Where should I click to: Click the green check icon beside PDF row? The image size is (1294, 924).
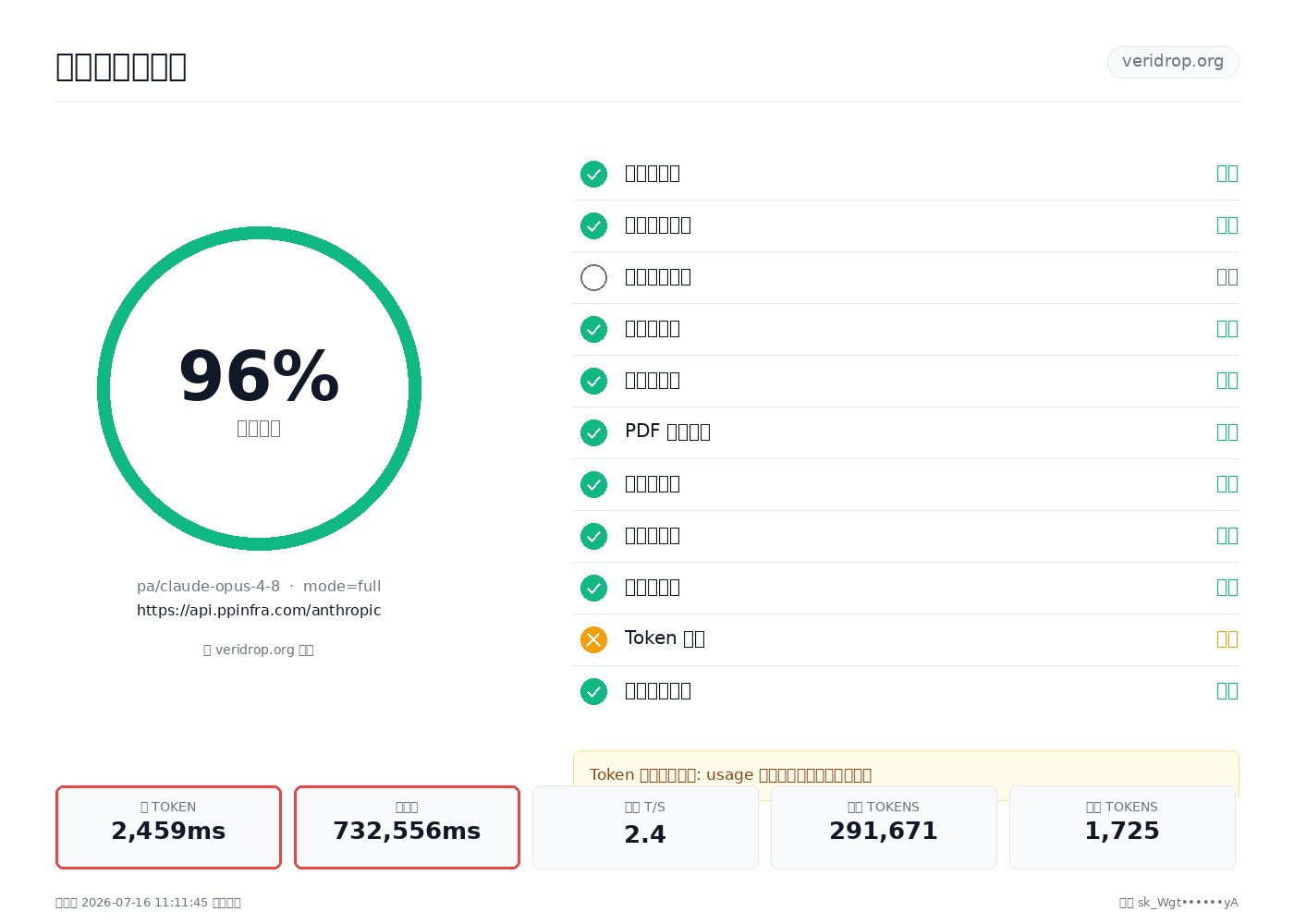click(x=593, y=432)
